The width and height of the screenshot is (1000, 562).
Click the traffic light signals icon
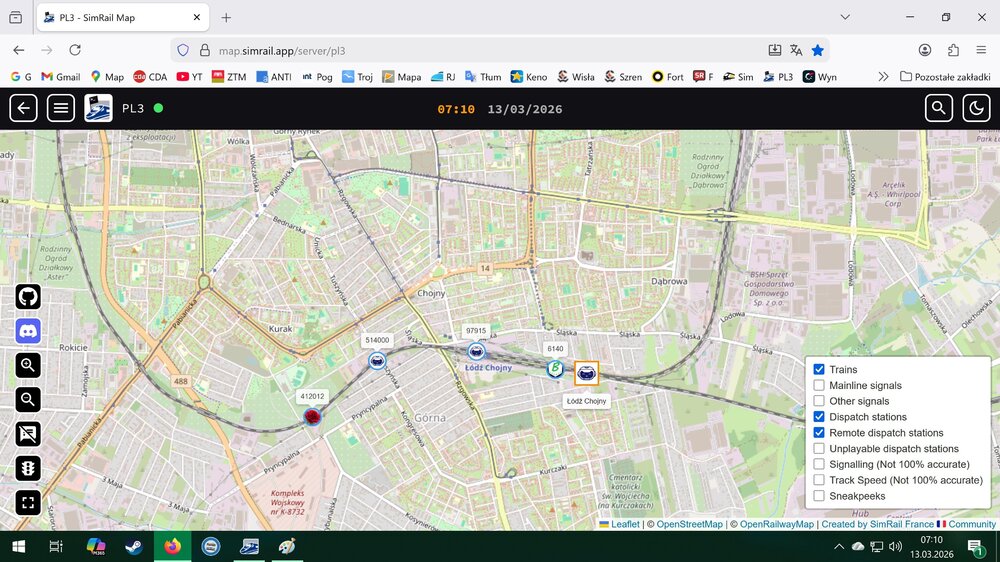point(28,468)
